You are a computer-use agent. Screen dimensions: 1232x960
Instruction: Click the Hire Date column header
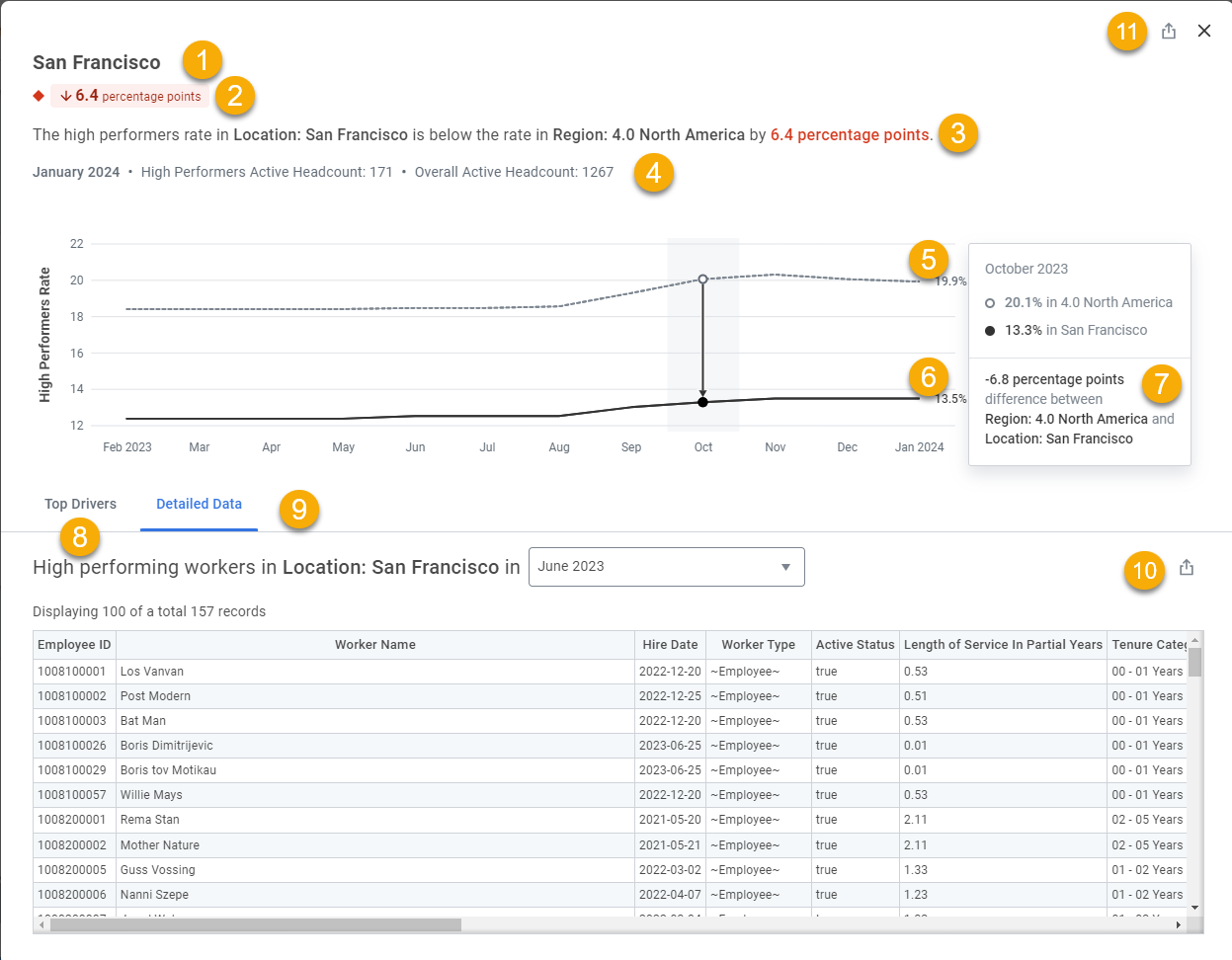click(670, 645)
